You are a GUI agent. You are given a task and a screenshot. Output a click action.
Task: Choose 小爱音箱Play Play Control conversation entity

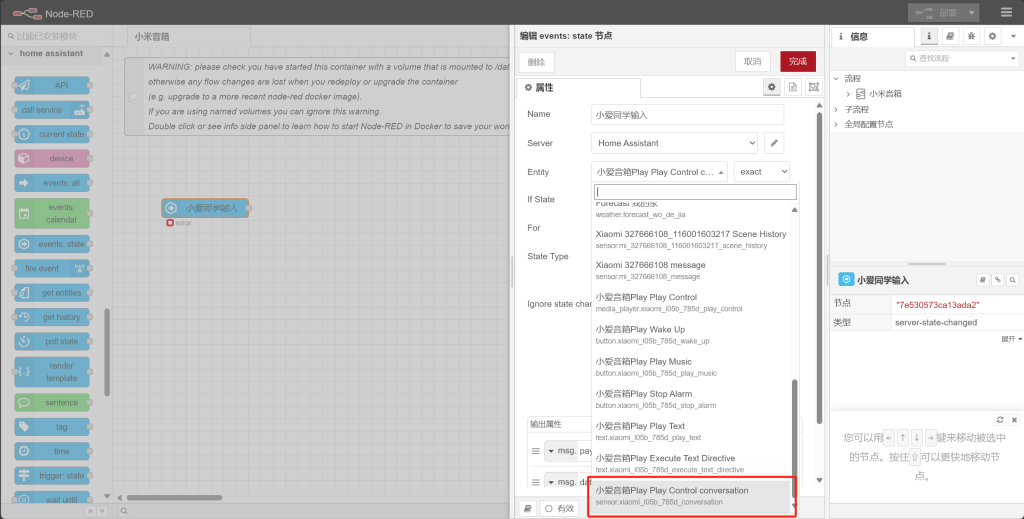pos(692,496)
